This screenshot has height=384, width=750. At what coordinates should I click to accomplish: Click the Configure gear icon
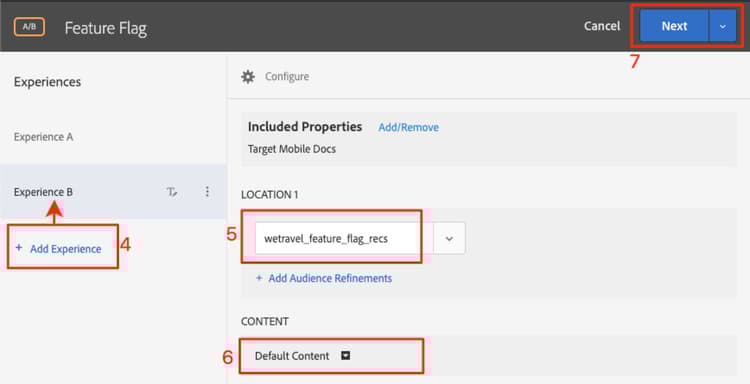pyautogui.click(x=248, y=77)
